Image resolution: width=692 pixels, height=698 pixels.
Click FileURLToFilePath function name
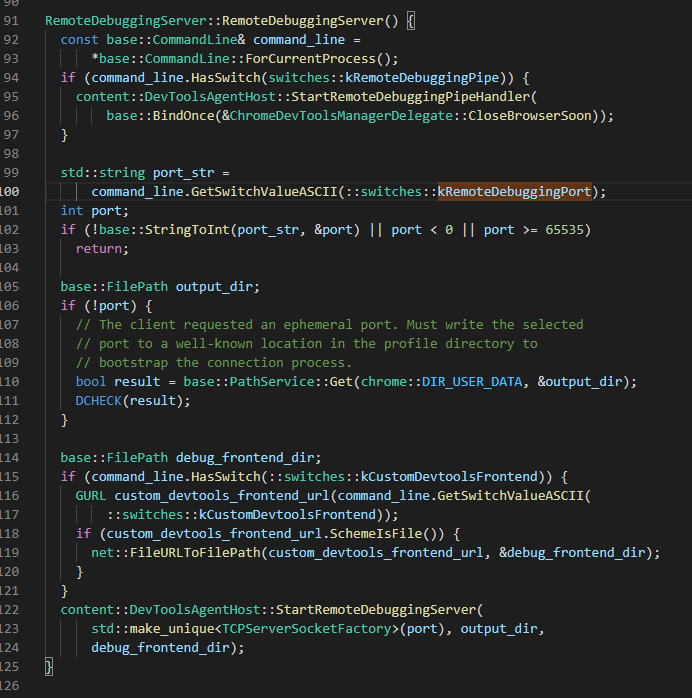195,553
